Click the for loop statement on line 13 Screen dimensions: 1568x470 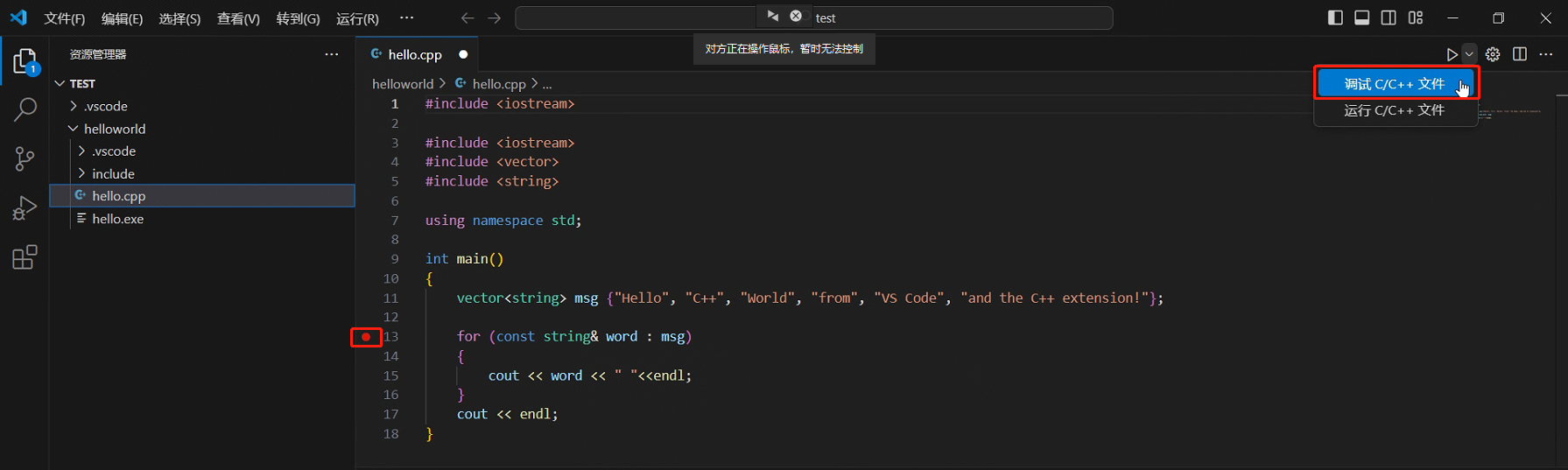click(574, 337)
